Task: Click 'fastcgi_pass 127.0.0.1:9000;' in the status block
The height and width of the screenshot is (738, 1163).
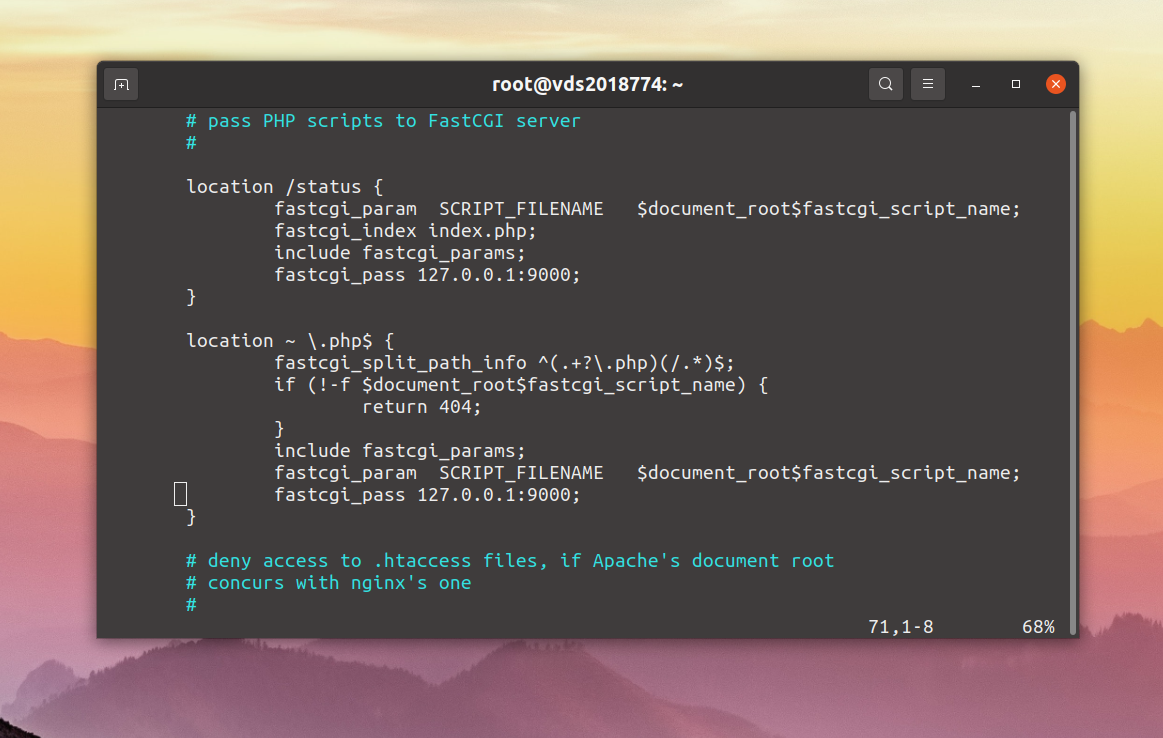Action: point(427,275)
